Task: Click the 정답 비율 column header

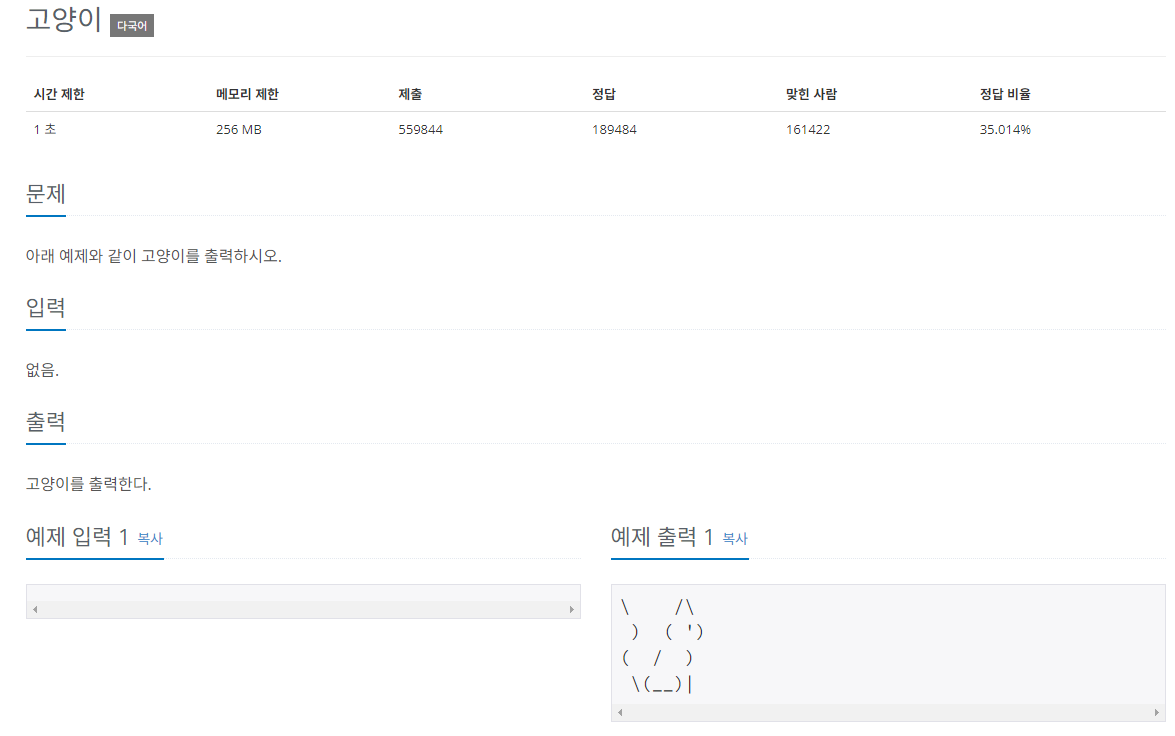Action: pyautogui.click(x=1005, y=94)
